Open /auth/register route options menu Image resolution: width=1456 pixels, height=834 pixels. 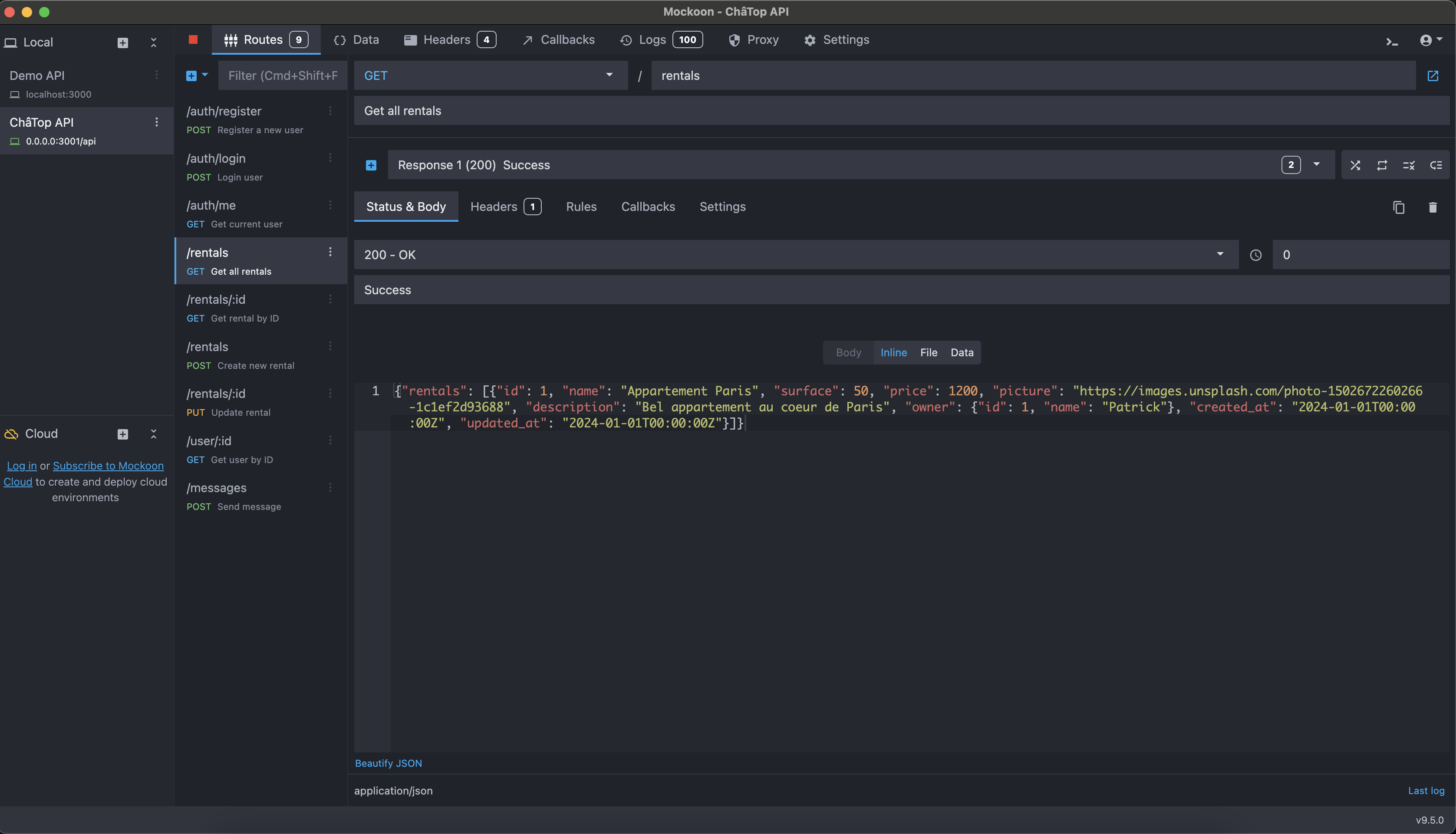(330, 111)
